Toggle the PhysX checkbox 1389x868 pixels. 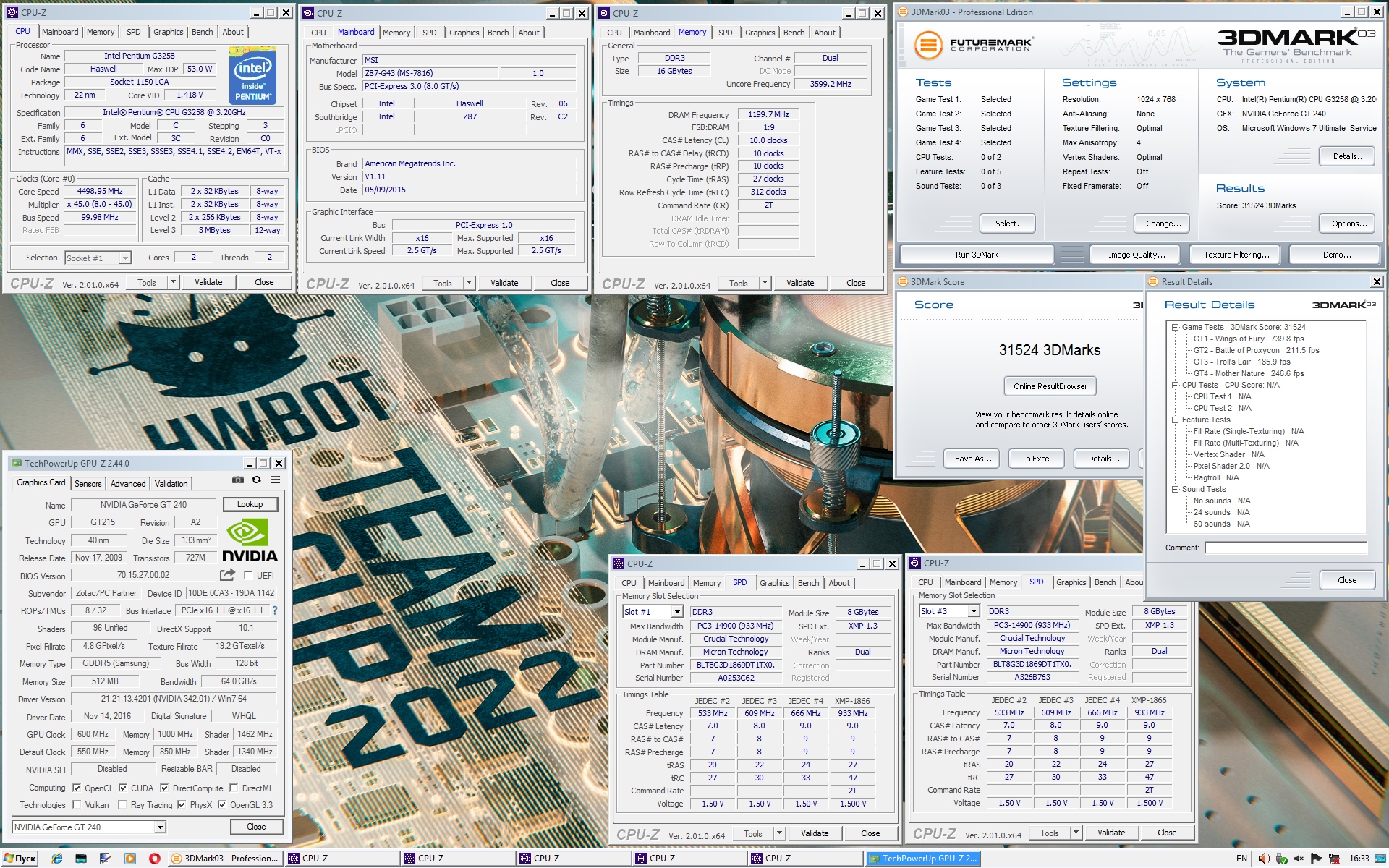point(181,804)
